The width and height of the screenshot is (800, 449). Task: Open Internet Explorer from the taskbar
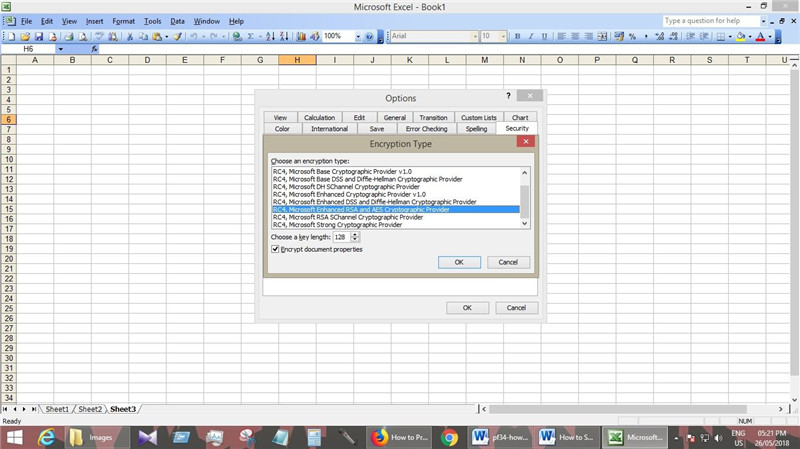pyautogui.click(x=46, y=437)
